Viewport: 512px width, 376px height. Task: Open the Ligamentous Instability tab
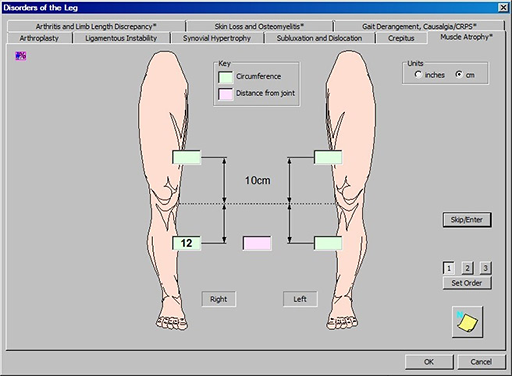coord(121,38)
